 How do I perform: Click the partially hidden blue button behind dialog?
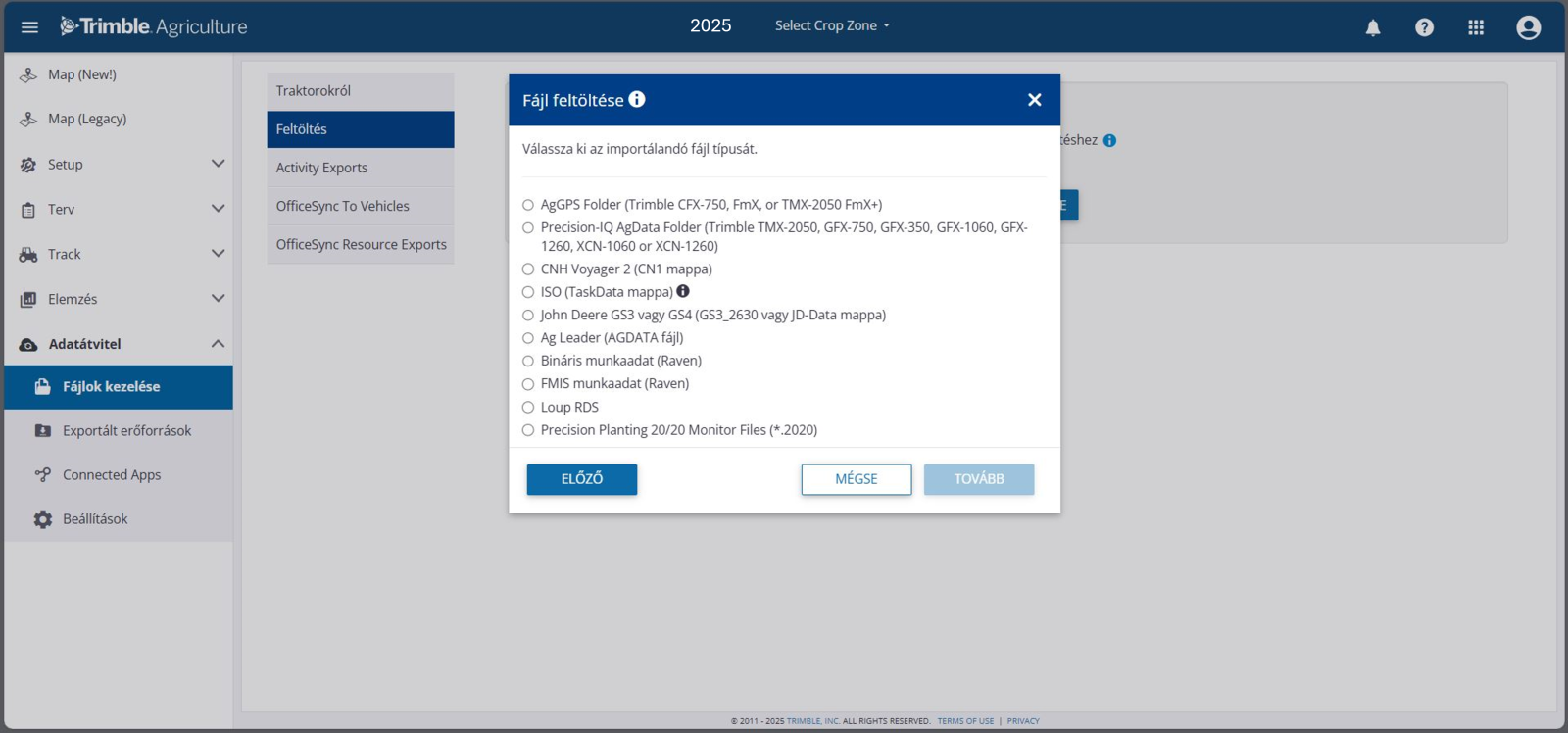1069,205
